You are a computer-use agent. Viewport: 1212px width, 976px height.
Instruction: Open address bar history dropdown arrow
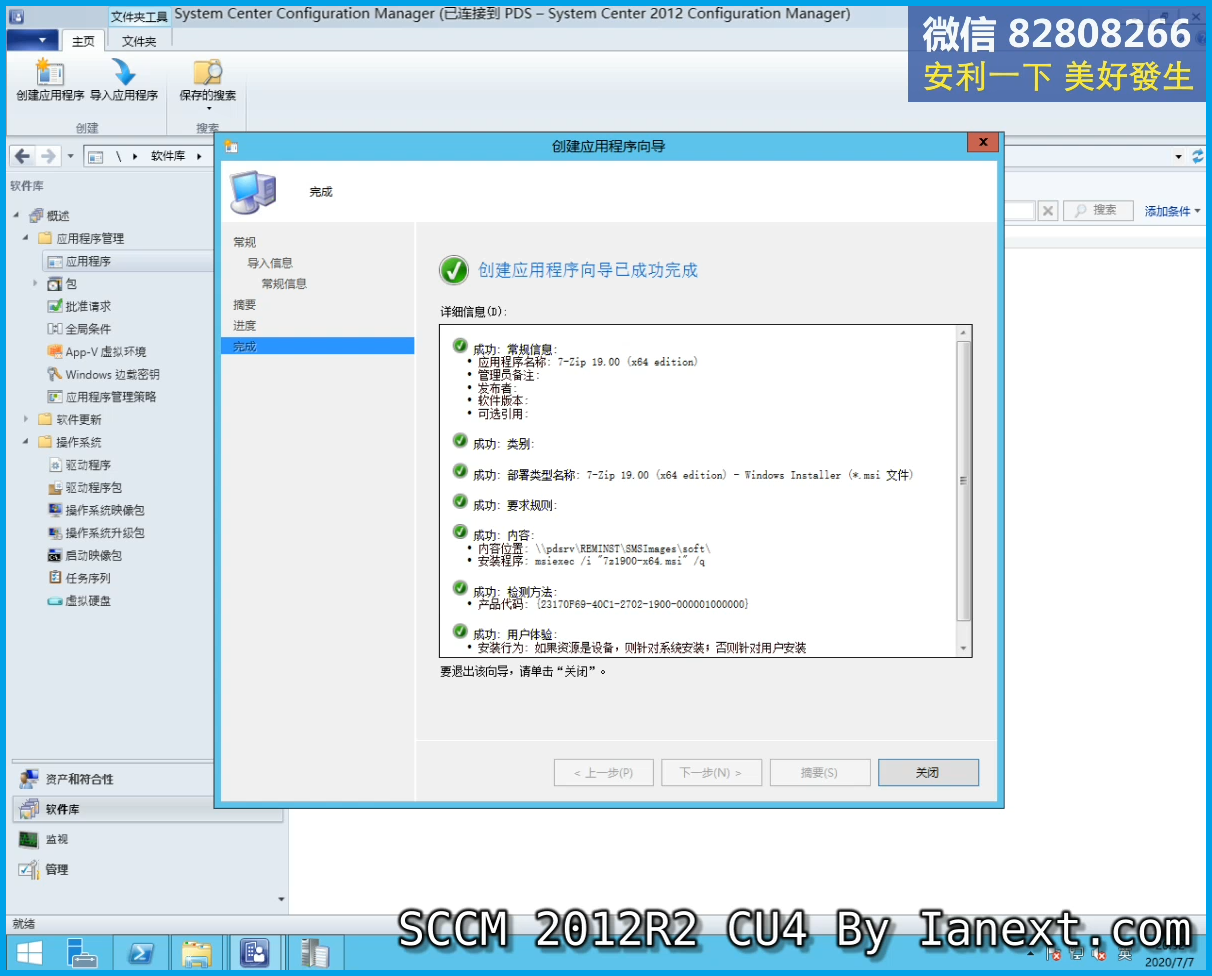click(1179, 157)
